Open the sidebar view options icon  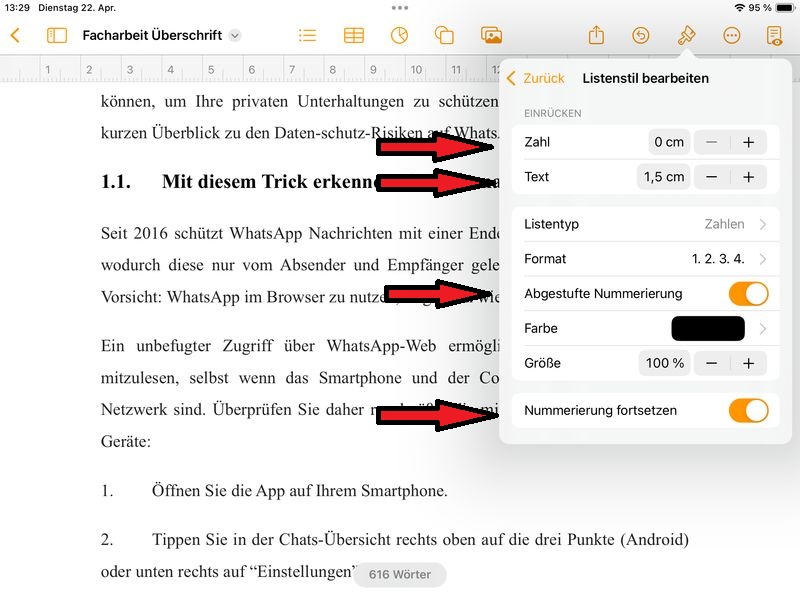point(57,35)
